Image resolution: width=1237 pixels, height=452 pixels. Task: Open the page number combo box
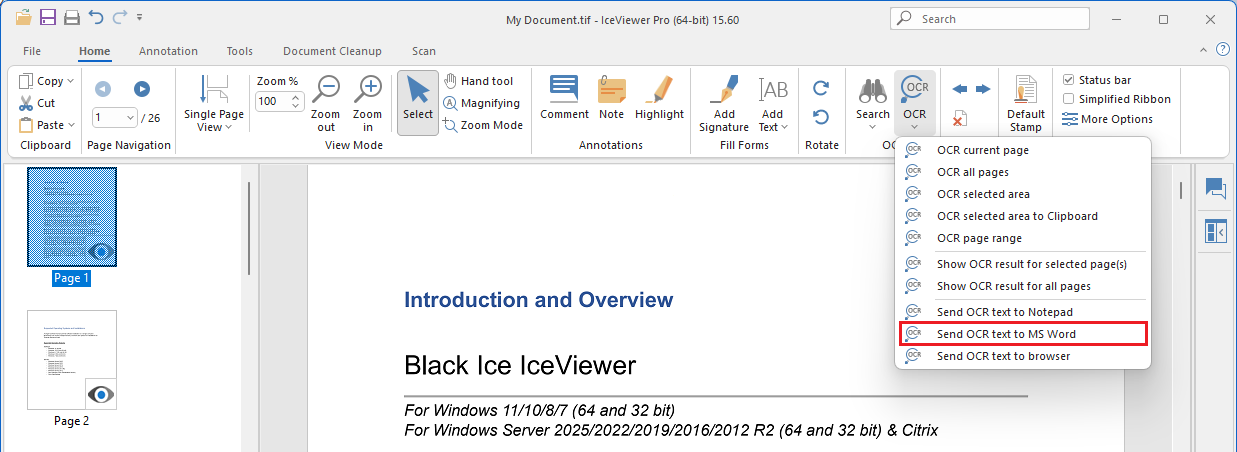(x=114, y=117)
